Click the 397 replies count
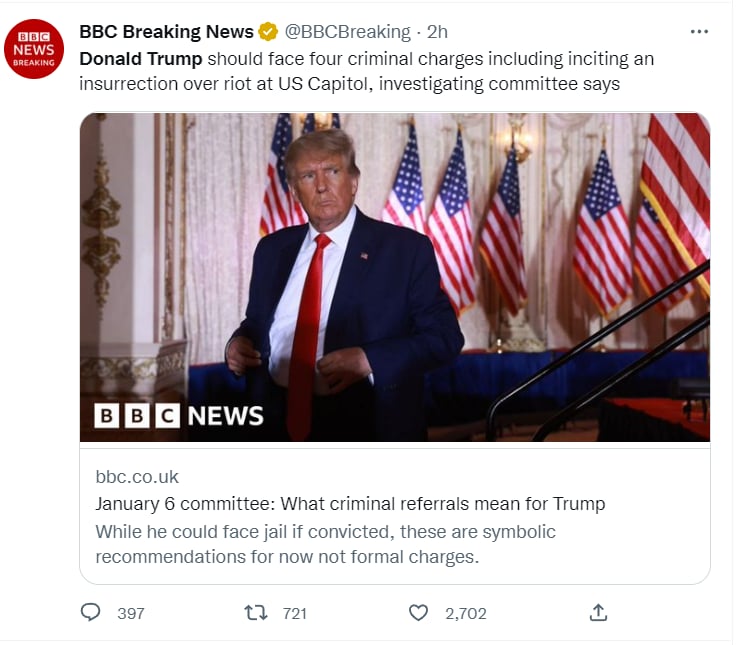The height and width of the screenshot is (645, 742). (131, 613)
